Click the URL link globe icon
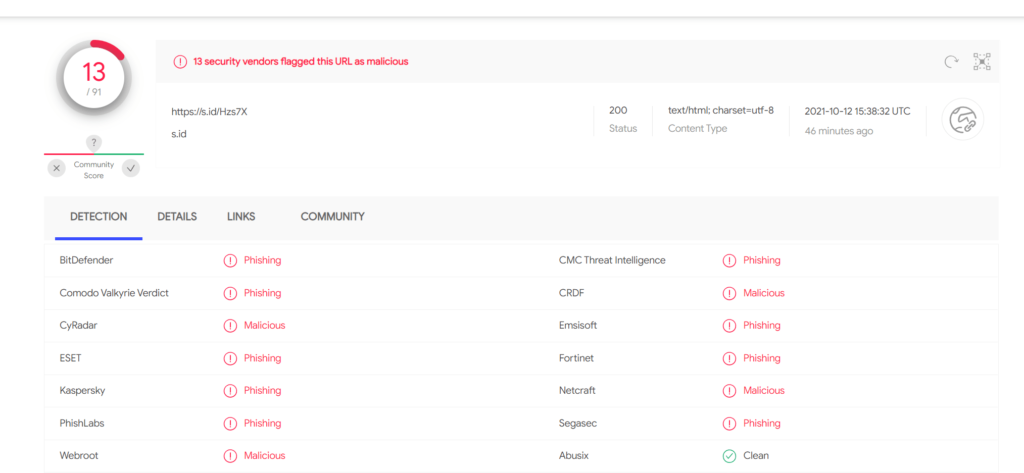The height and width of the screenshot is (473, 1024). point(963,120)
